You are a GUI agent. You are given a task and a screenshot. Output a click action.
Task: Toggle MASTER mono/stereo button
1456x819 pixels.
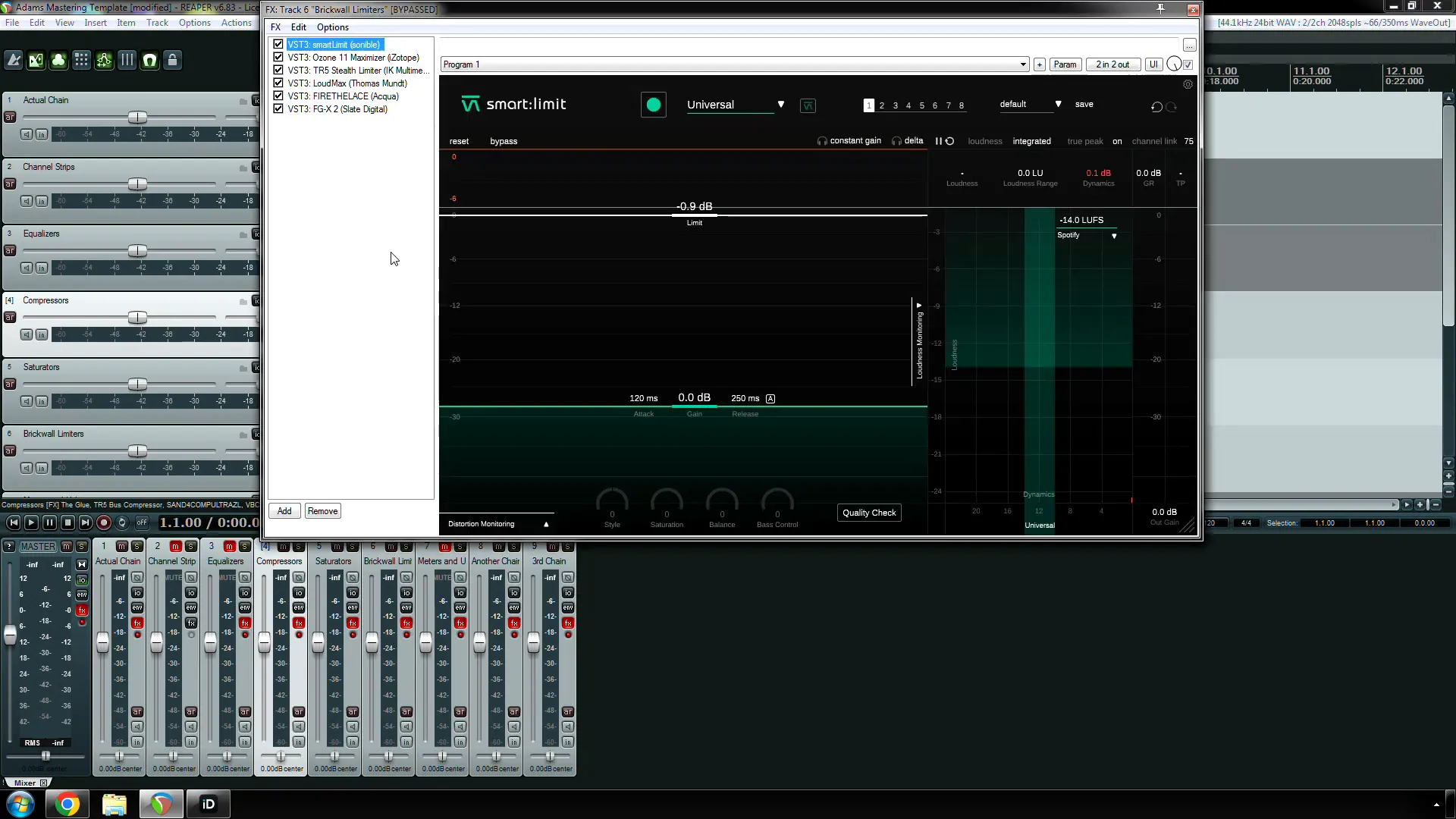click(x=82, y=565)
